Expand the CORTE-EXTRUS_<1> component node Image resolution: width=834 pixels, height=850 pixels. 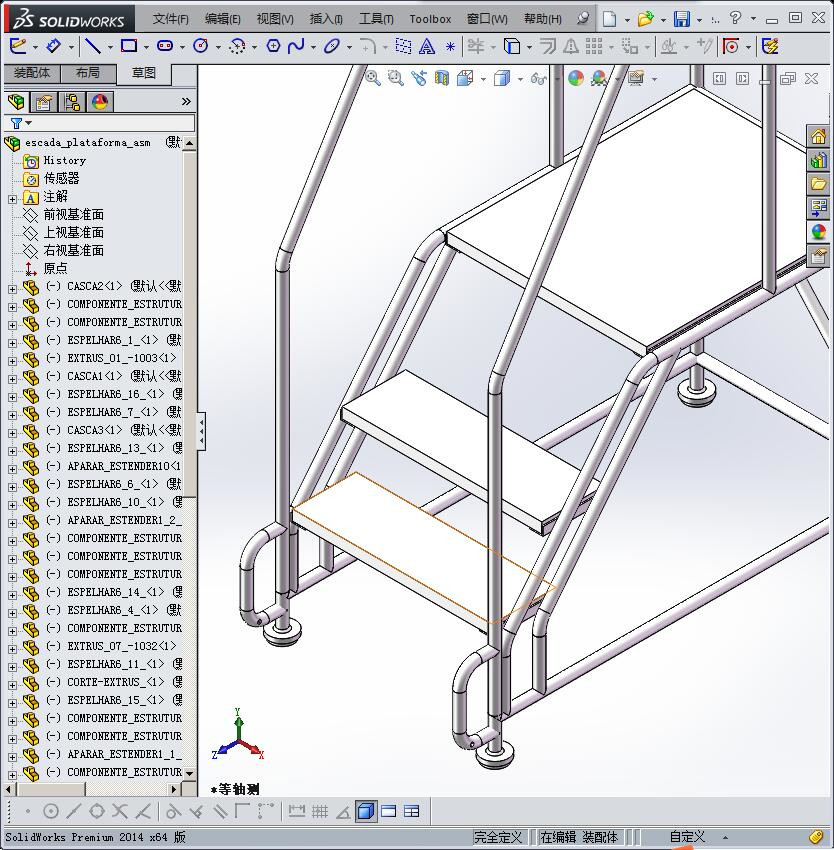click(12, 685)
